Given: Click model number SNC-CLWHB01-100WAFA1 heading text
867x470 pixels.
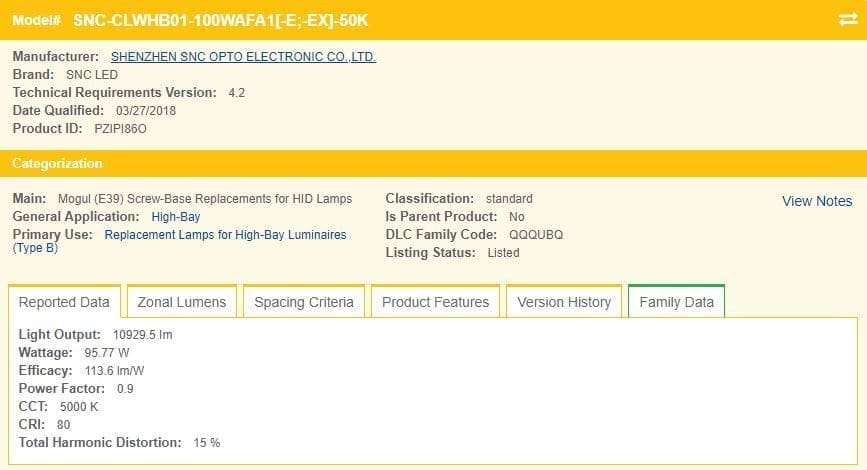Looking at the screenshot, I should (x=221, y=20).
